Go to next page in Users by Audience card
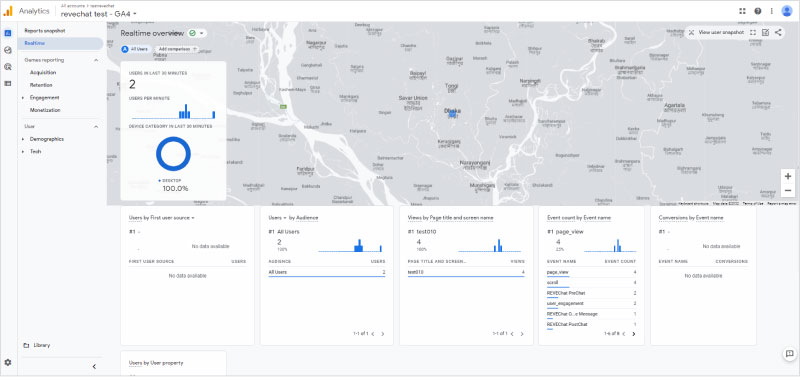800x377 pixels. click(383, 334)
